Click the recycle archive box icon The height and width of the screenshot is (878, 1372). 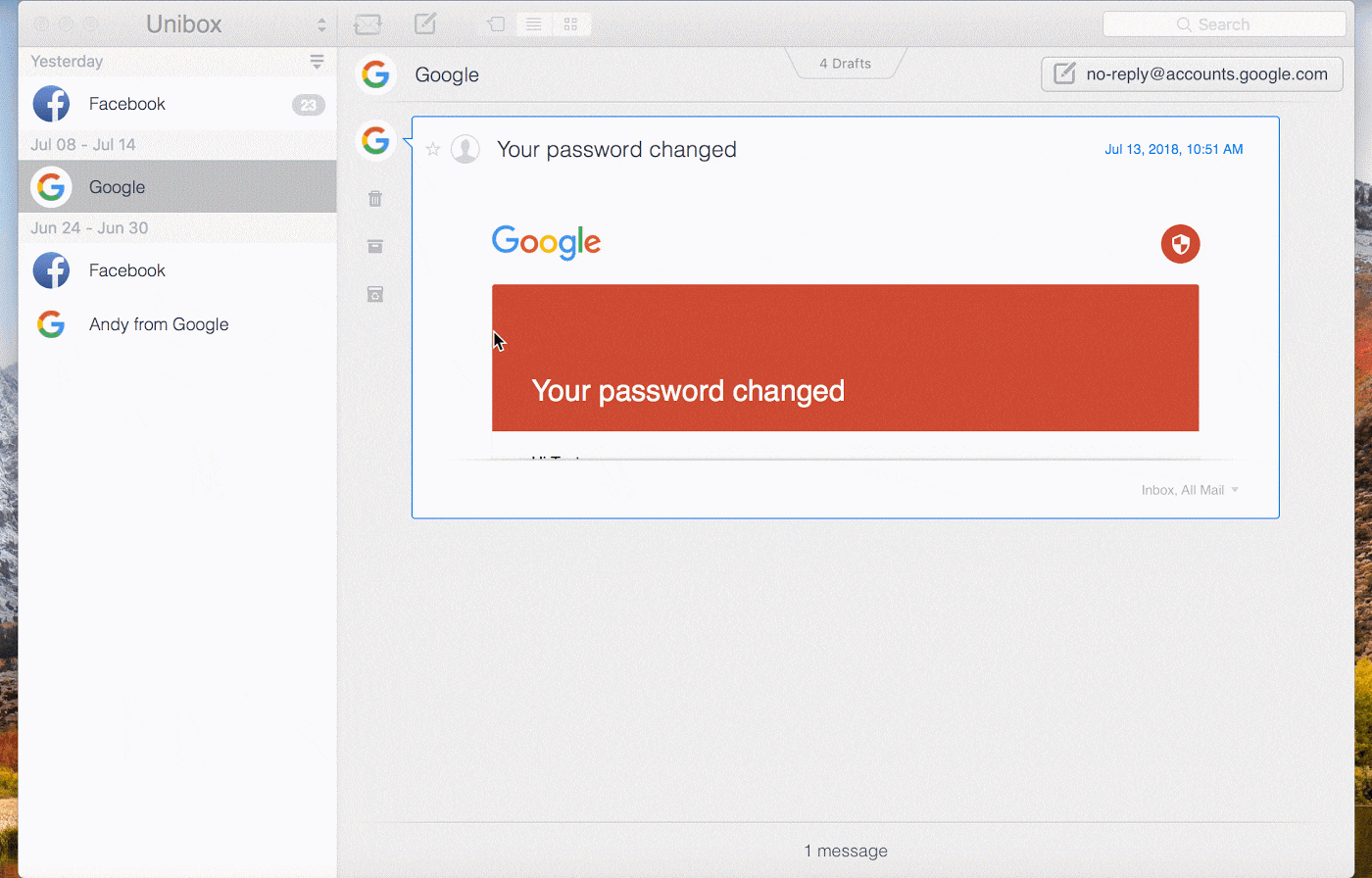point(375,294)
